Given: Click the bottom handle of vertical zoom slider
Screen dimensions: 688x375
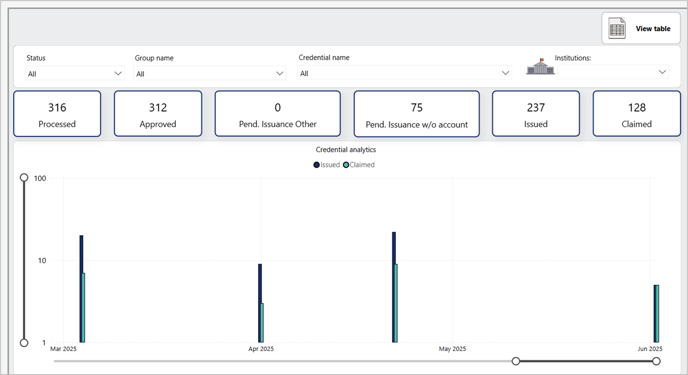Looking at the screenshot, I should pyautogui.click(x=24, y=343).
